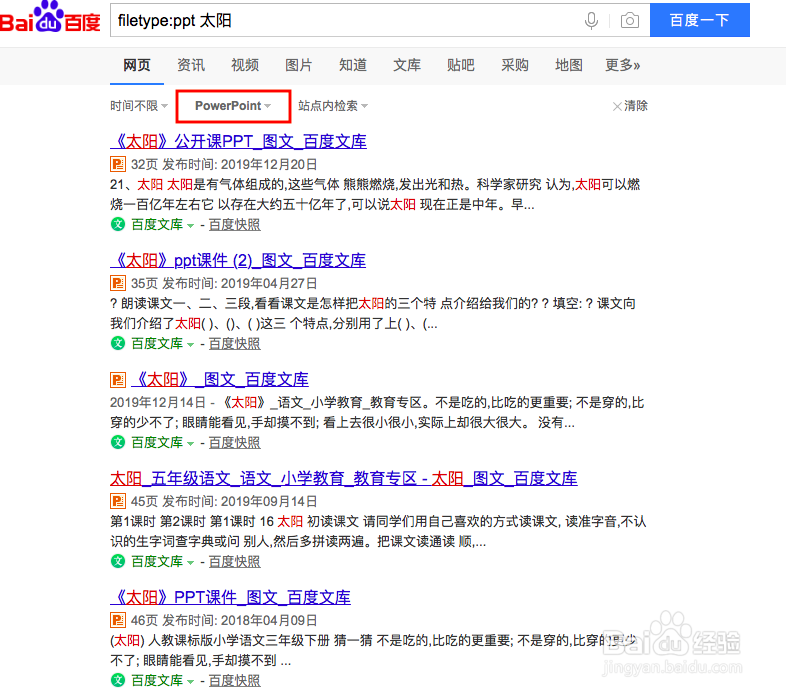Open 百度快照 for the 46页 result
This screenshot has height=695, width=786.
pos(235,681)
